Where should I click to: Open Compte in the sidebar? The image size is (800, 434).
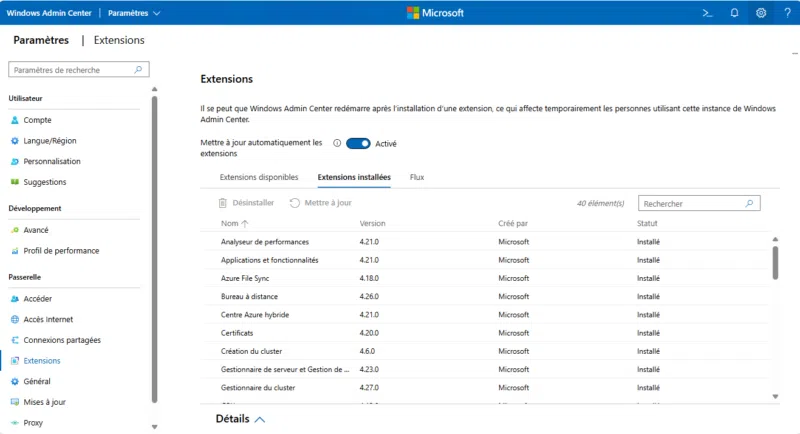point(37,120)
